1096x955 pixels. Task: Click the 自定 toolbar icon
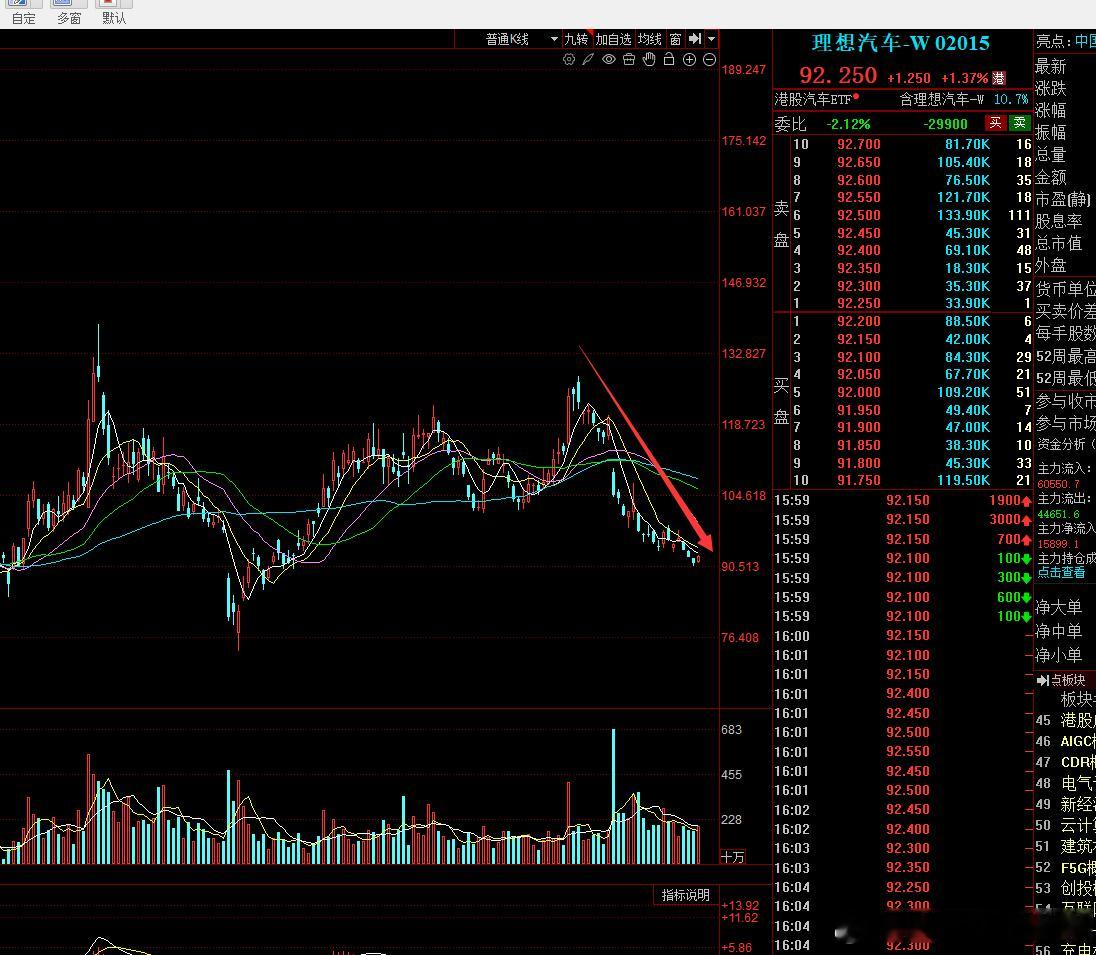pos(23,13)
